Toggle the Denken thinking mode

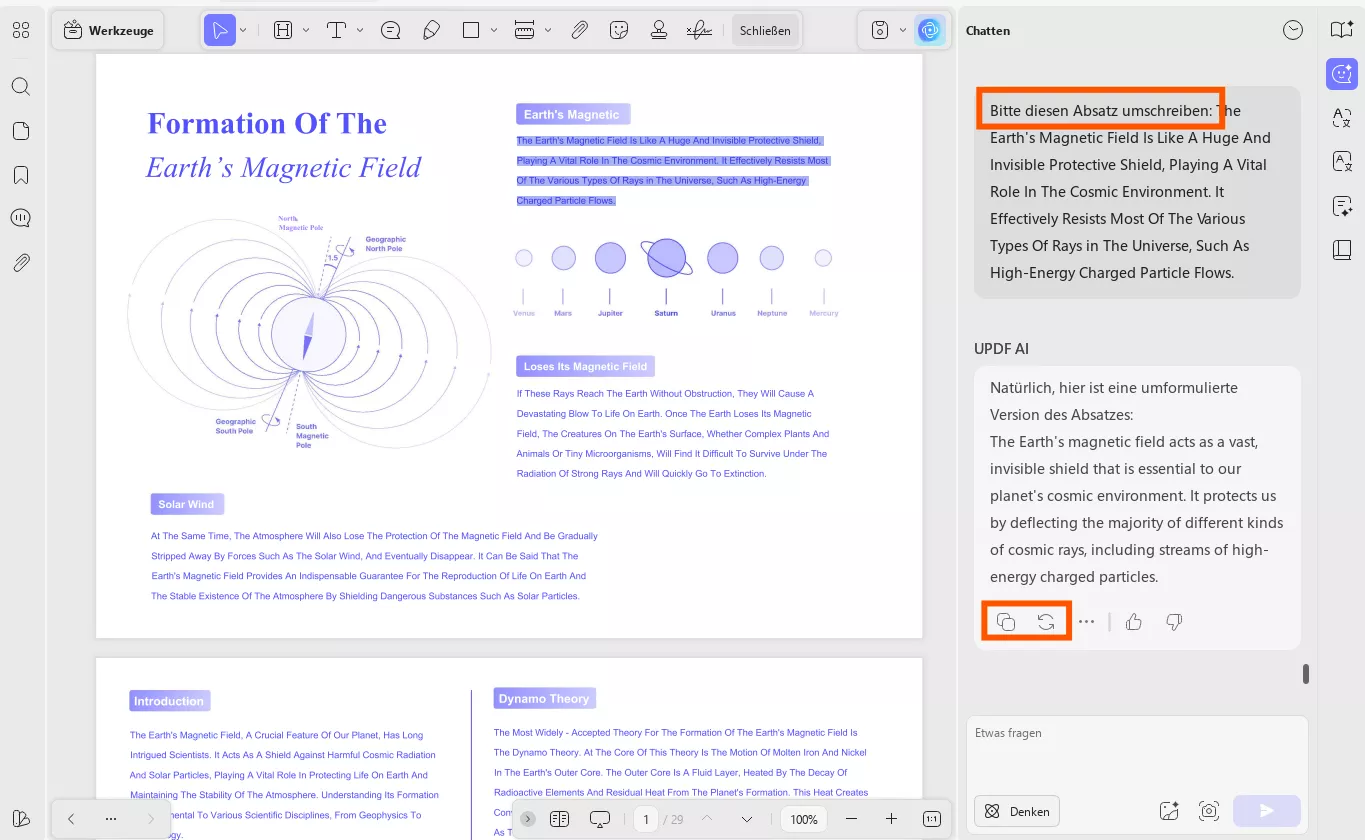point(1017,811)
